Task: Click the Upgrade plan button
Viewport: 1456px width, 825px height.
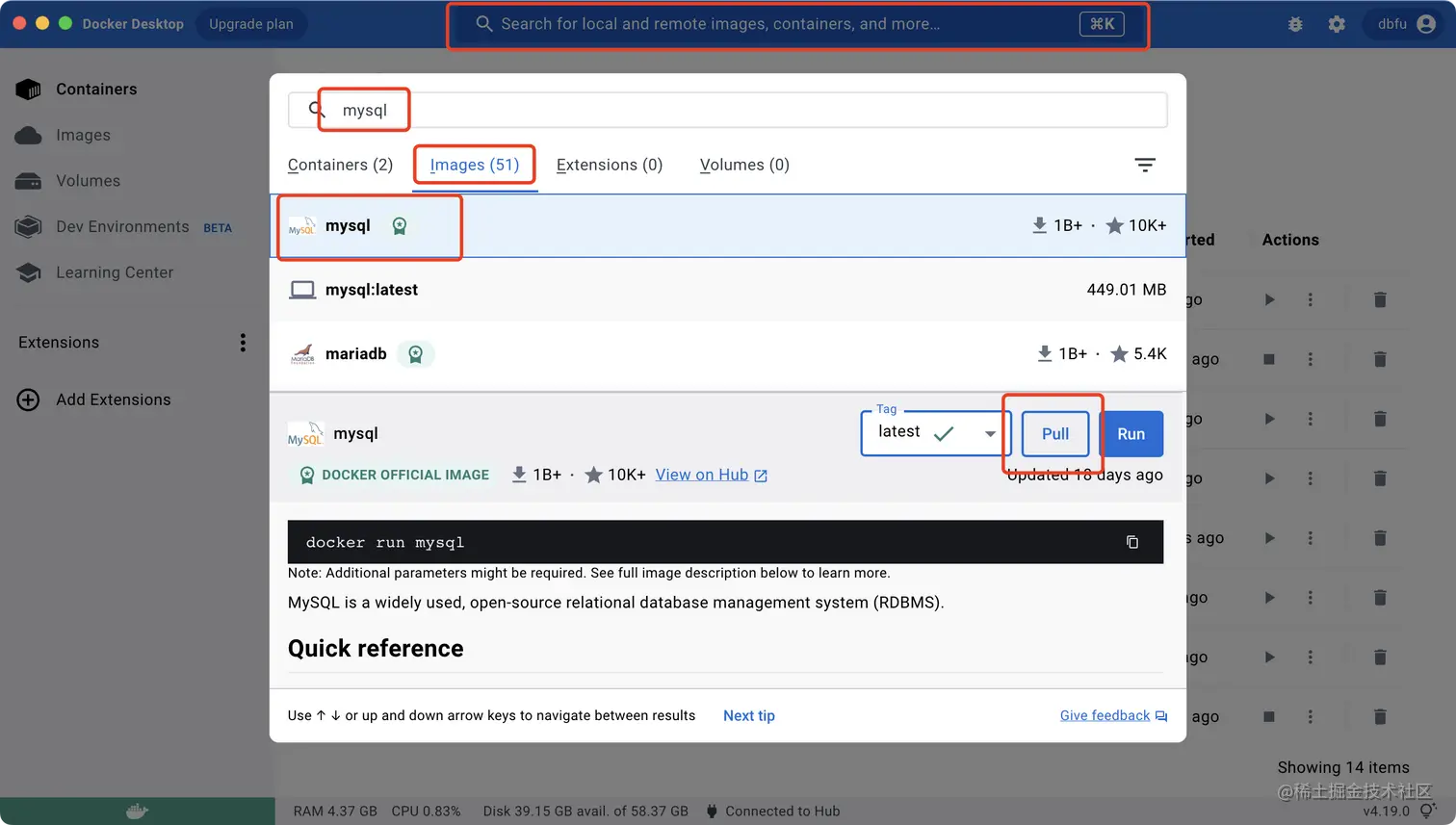Action: [x=251, y=24]
